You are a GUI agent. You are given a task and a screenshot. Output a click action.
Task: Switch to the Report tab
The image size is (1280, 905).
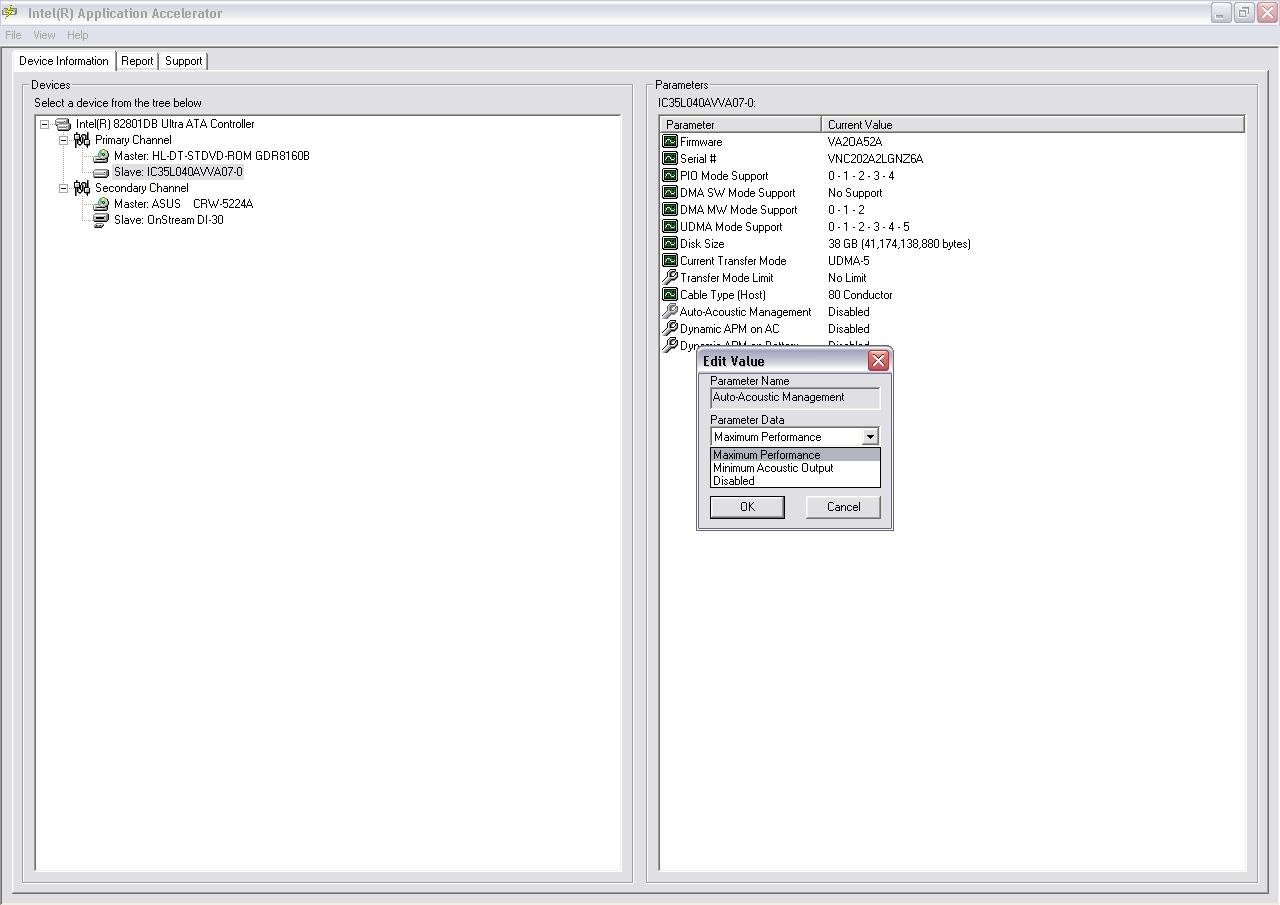click(x=137, y=61)
